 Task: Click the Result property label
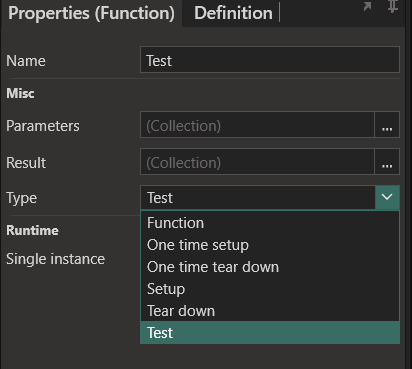coord(26,163)
